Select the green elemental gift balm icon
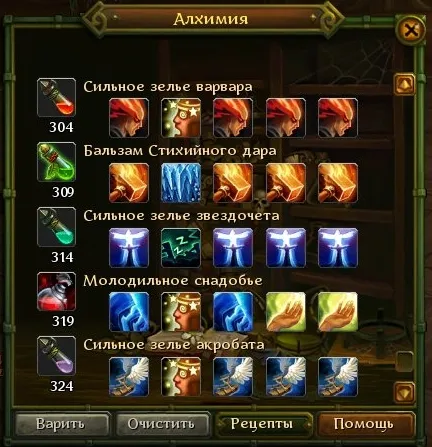Screen dimensions: 432x447 [x=56, y=162]
